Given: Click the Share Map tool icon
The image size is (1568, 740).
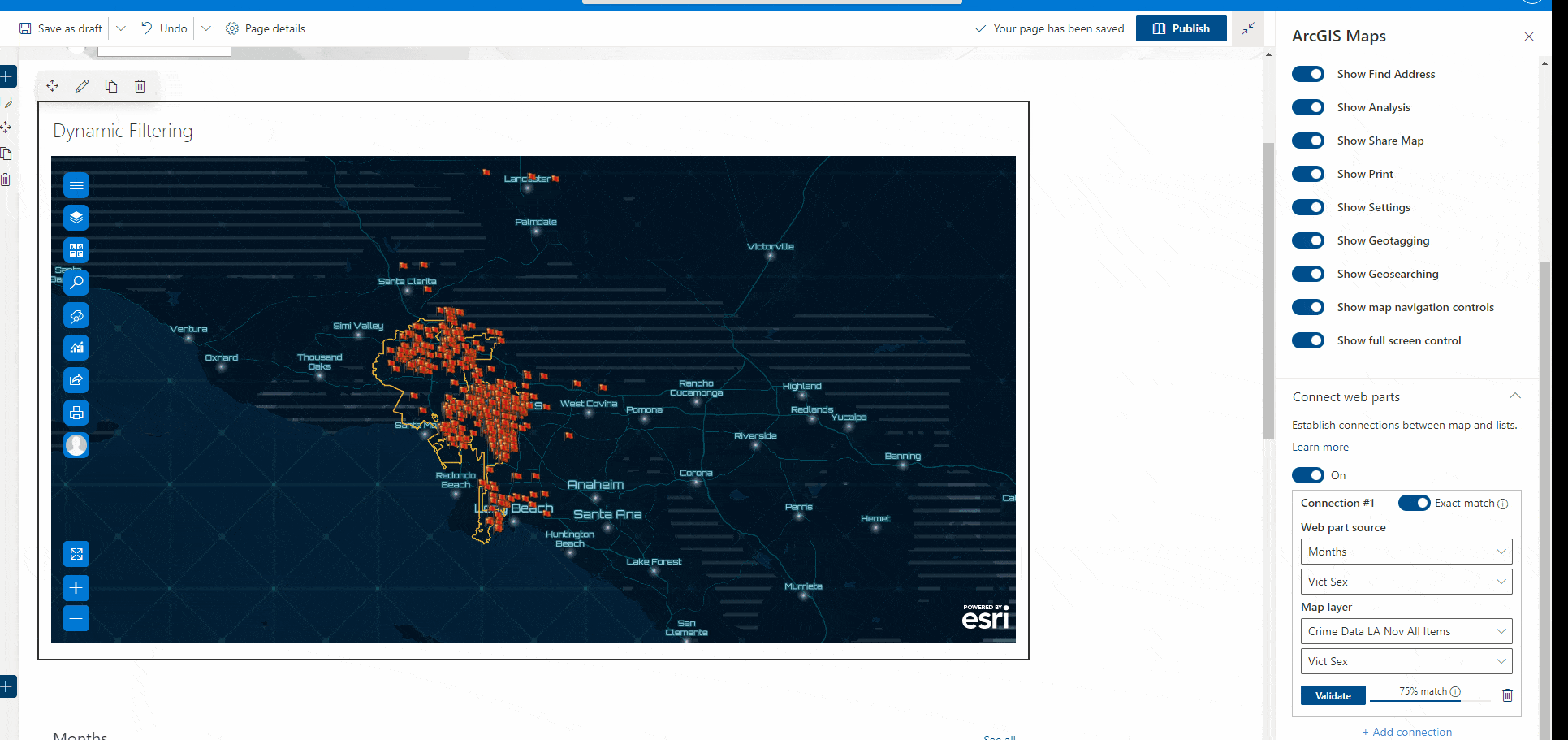Looking at the screenshot, I should (76, 380).
